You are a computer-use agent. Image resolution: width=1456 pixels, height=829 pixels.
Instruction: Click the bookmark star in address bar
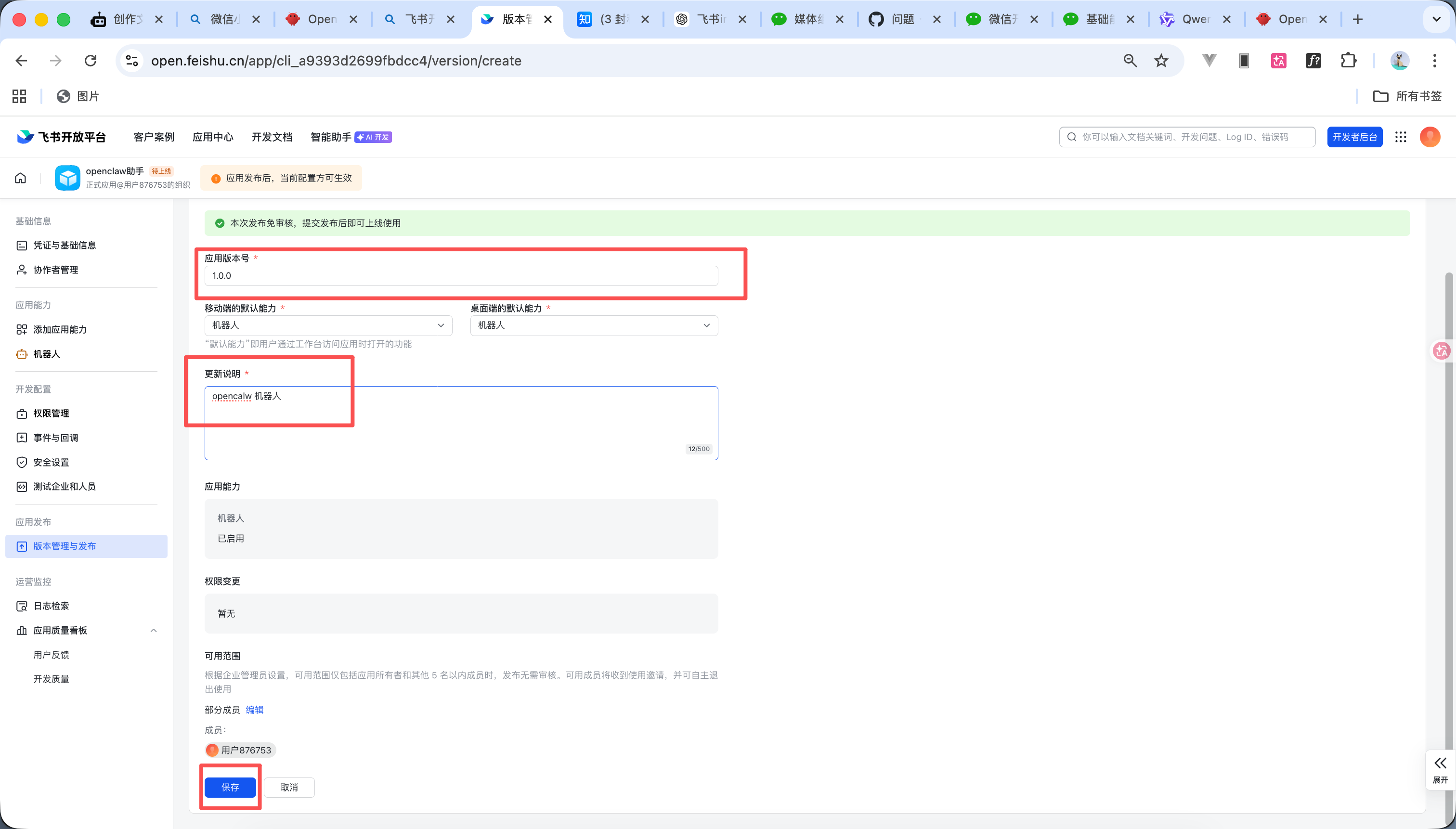point(1161,61)
